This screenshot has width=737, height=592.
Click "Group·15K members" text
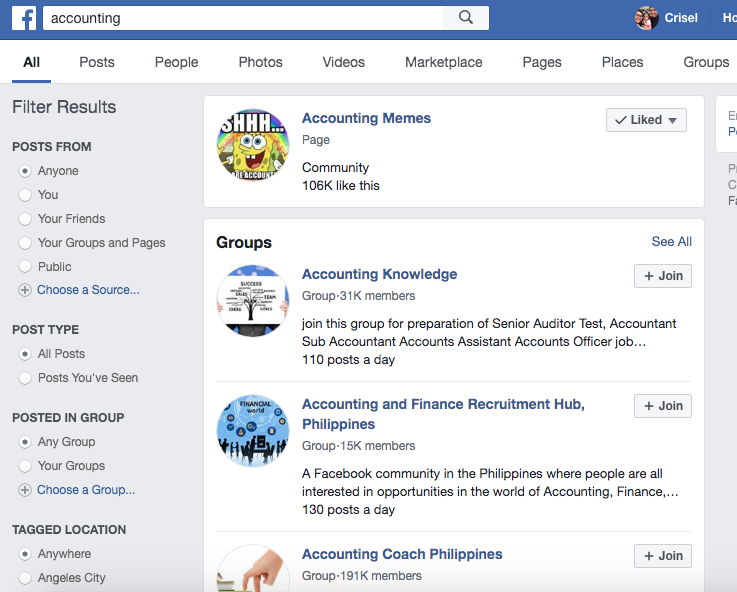click(359, 446)
